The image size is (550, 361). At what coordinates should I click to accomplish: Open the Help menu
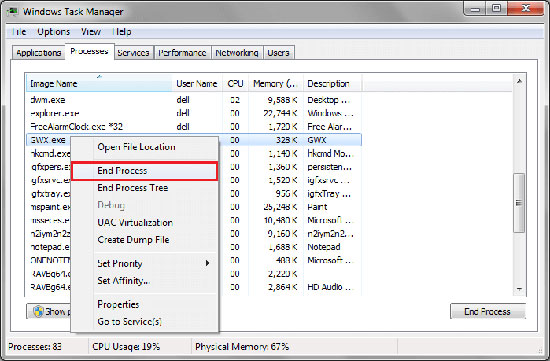coord(122,32)
